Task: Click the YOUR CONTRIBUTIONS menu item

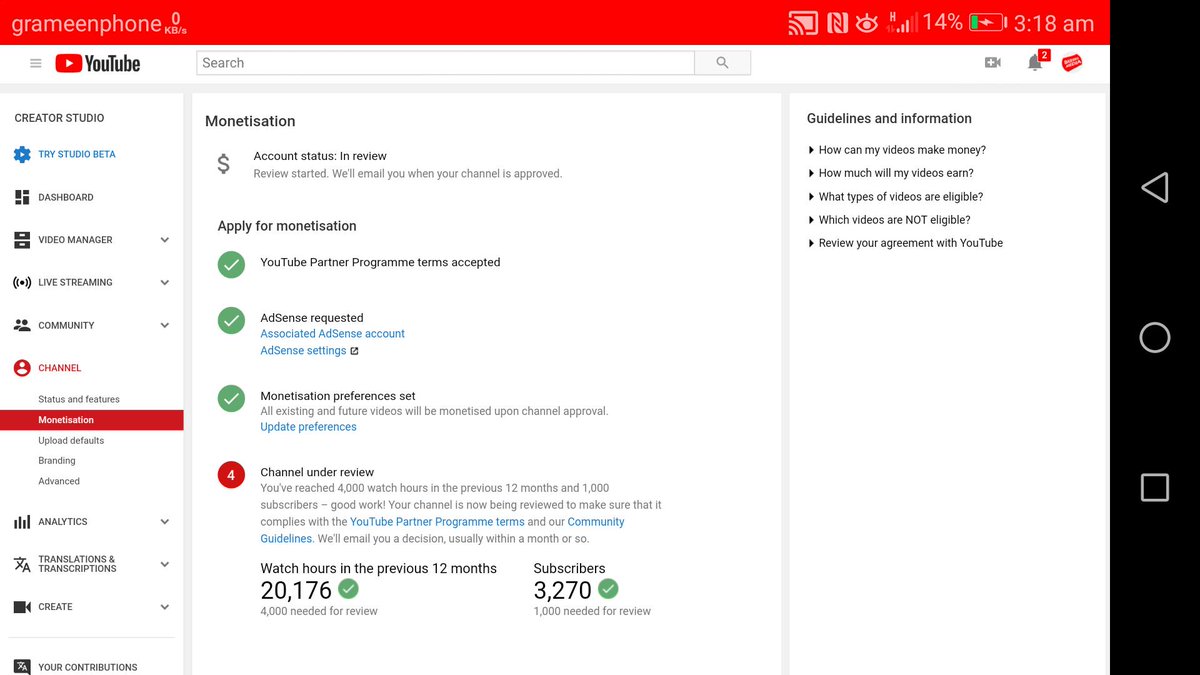Action: [x=88, y=667]
